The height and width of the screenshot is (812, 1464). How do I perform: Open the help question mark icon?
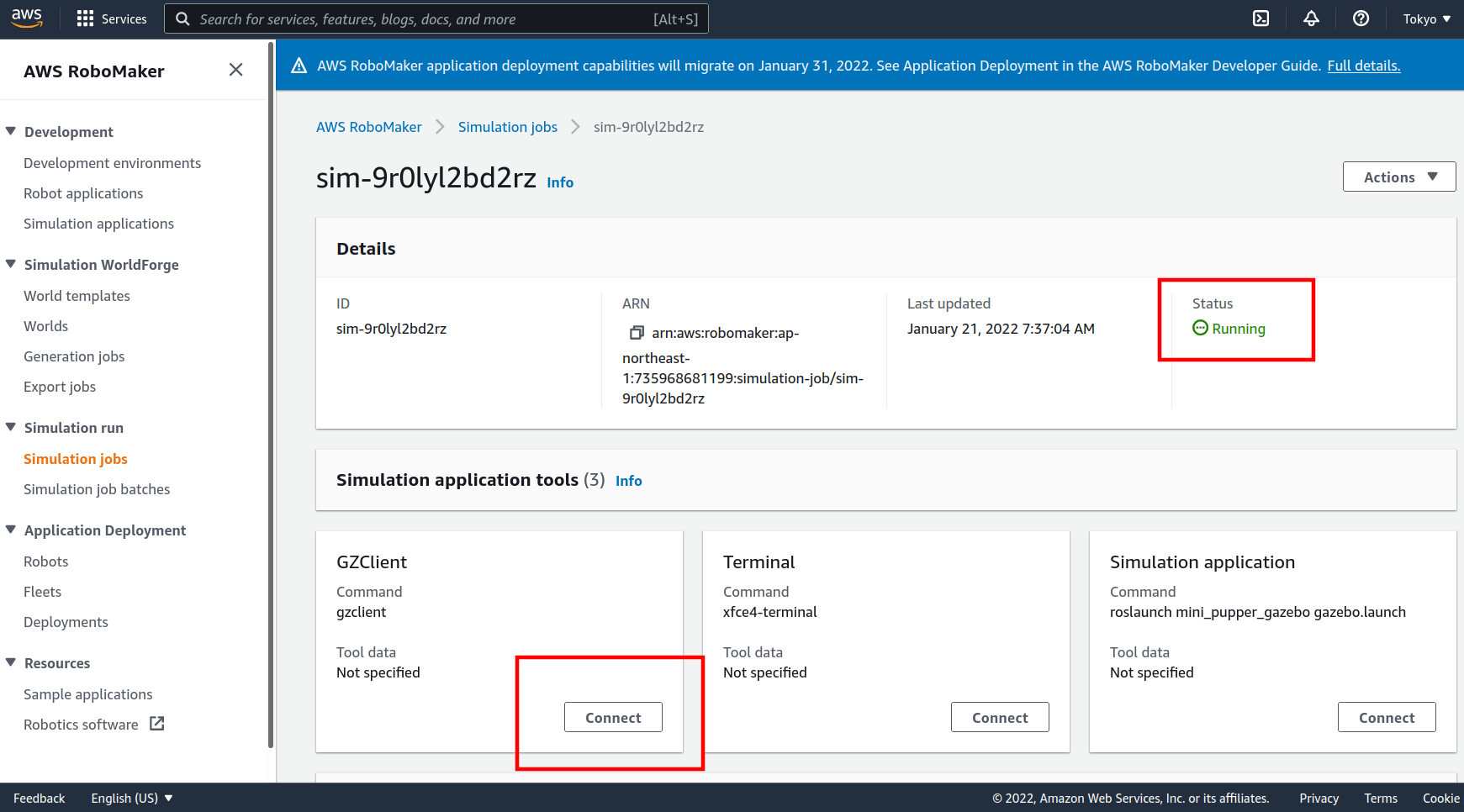1361,18
